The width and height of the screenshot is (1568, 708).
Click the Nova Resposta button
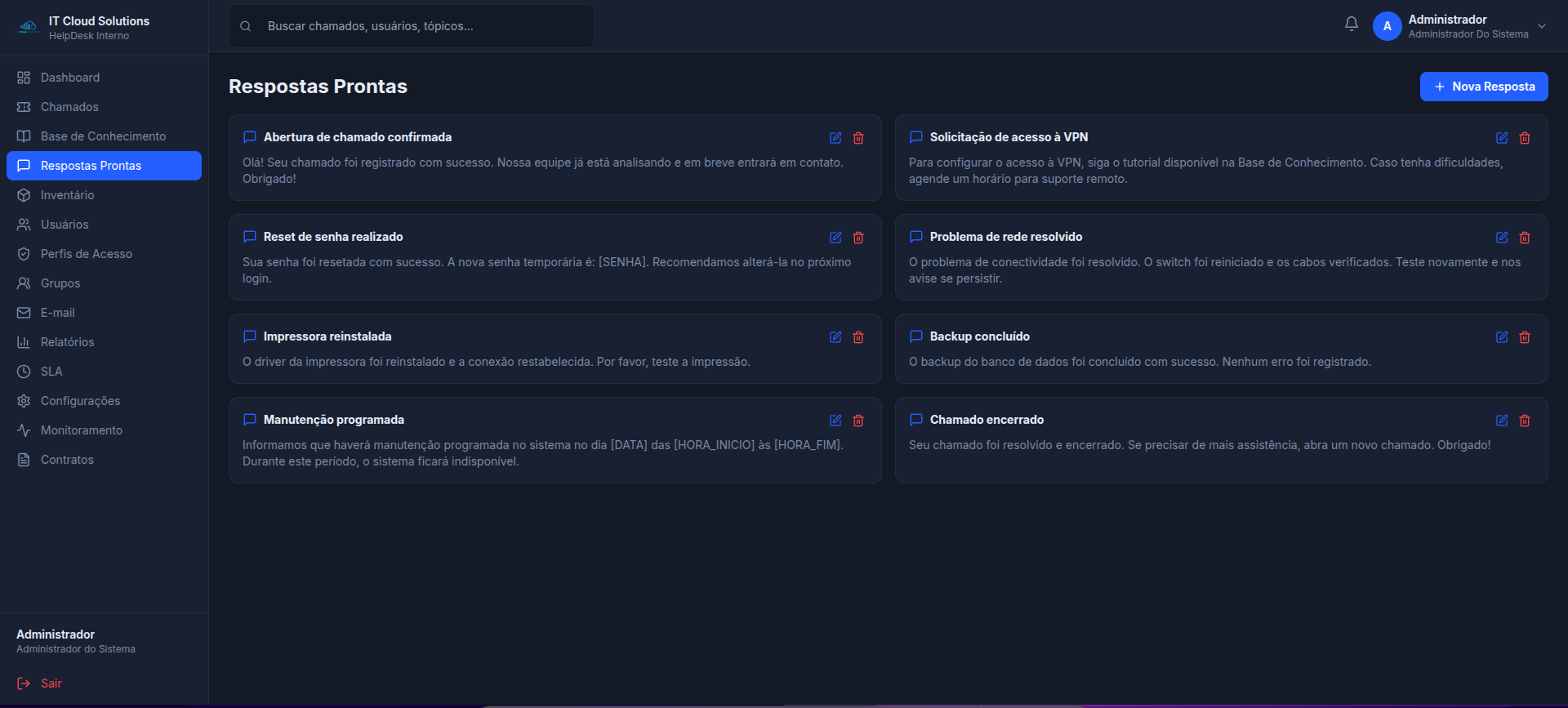click(x=1484, y=87)
